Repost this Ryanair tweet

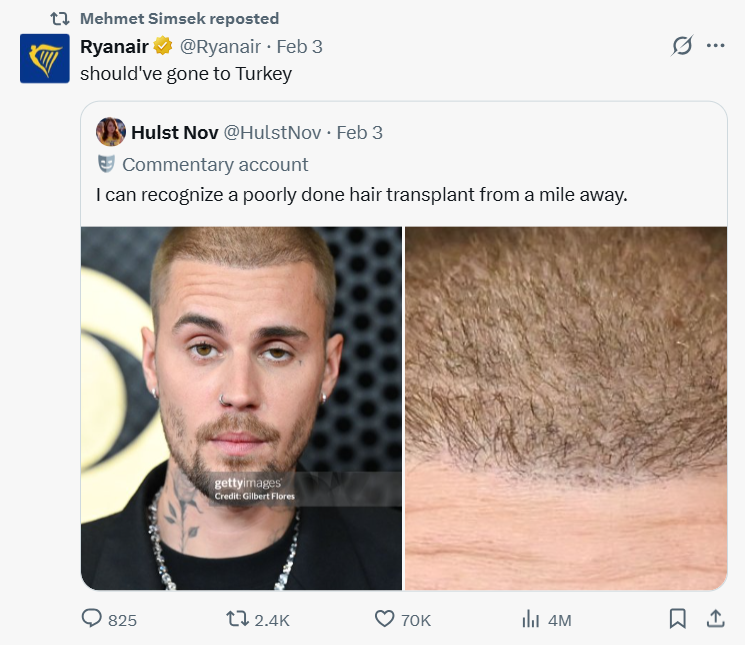pyautogui.click(x=237, y=619)
